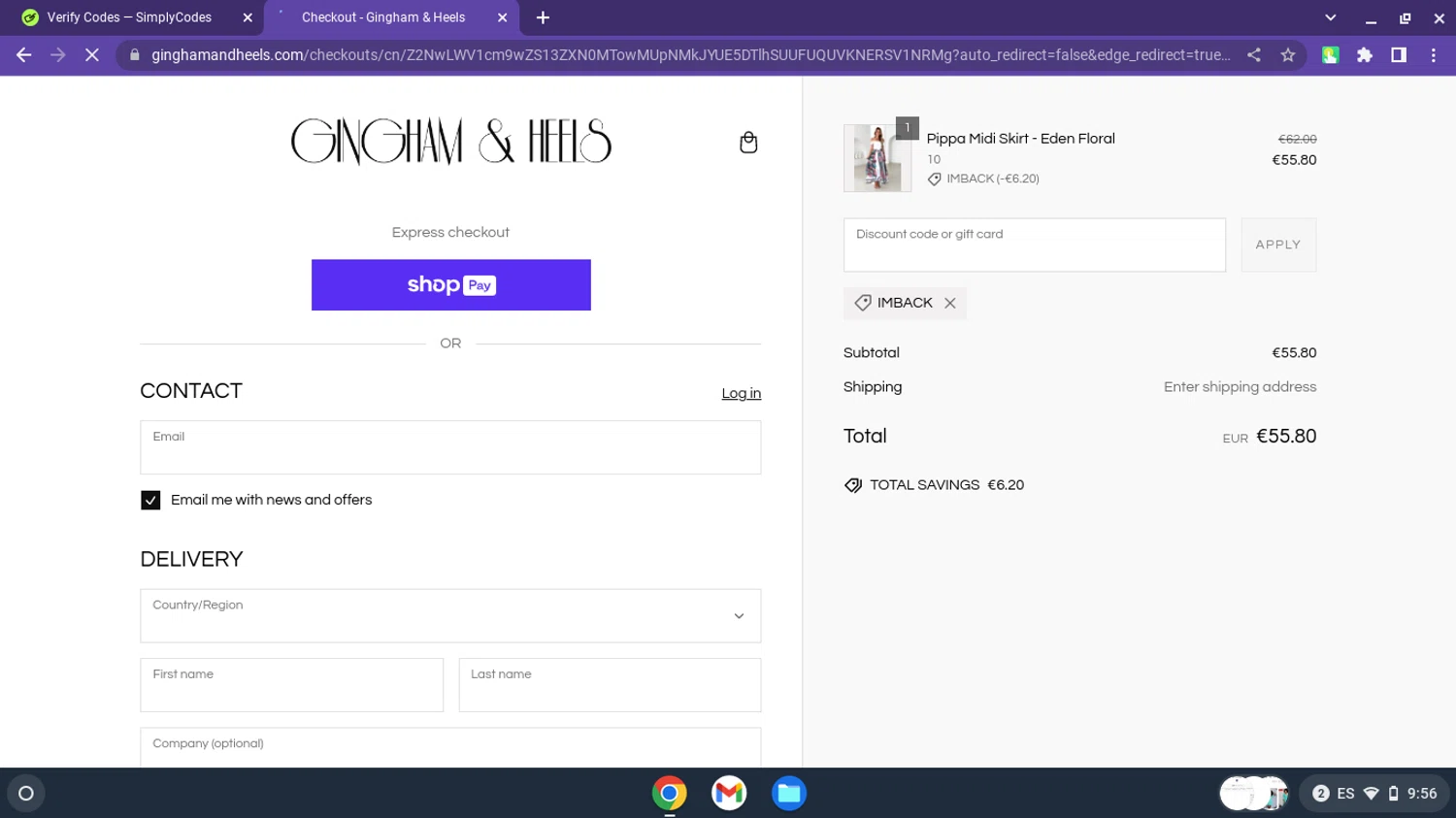This screenshot has width=1456, height=818.
Task: Toggle the browser side panel
Action: 1399,55
